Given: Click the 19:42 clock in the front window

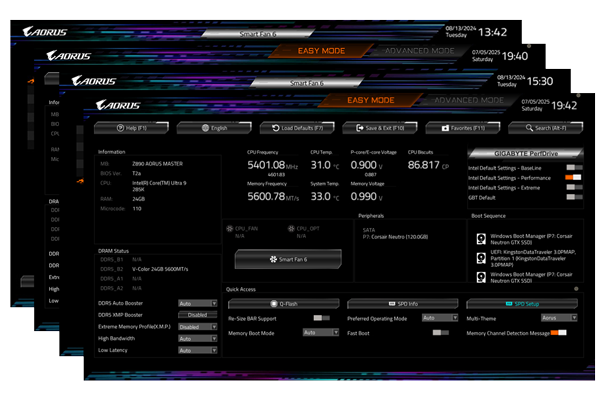Looking at the screenshot, I should [564, 105].
